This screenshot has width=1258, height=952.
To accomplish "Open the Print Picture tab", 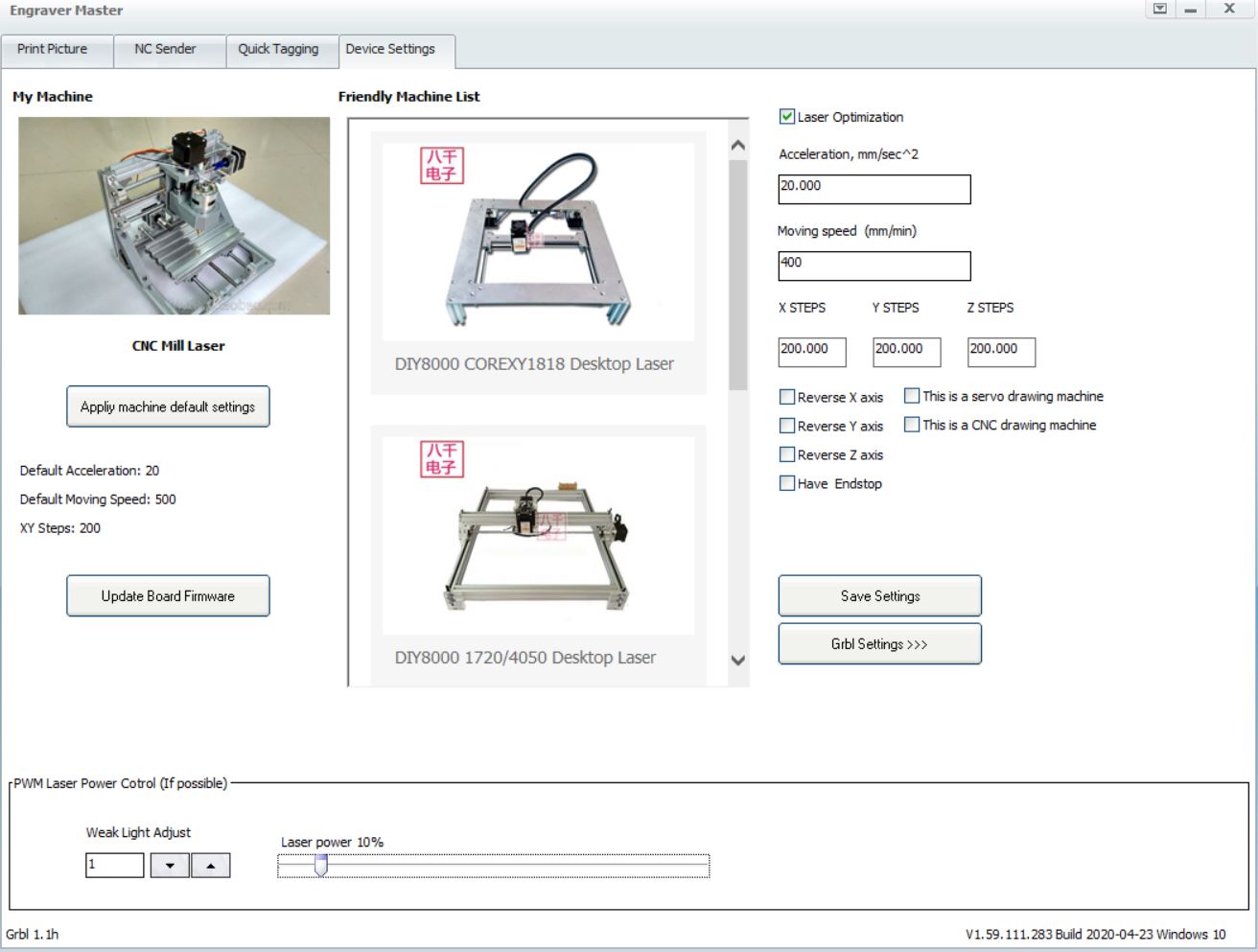I will (x=56, y=51).
